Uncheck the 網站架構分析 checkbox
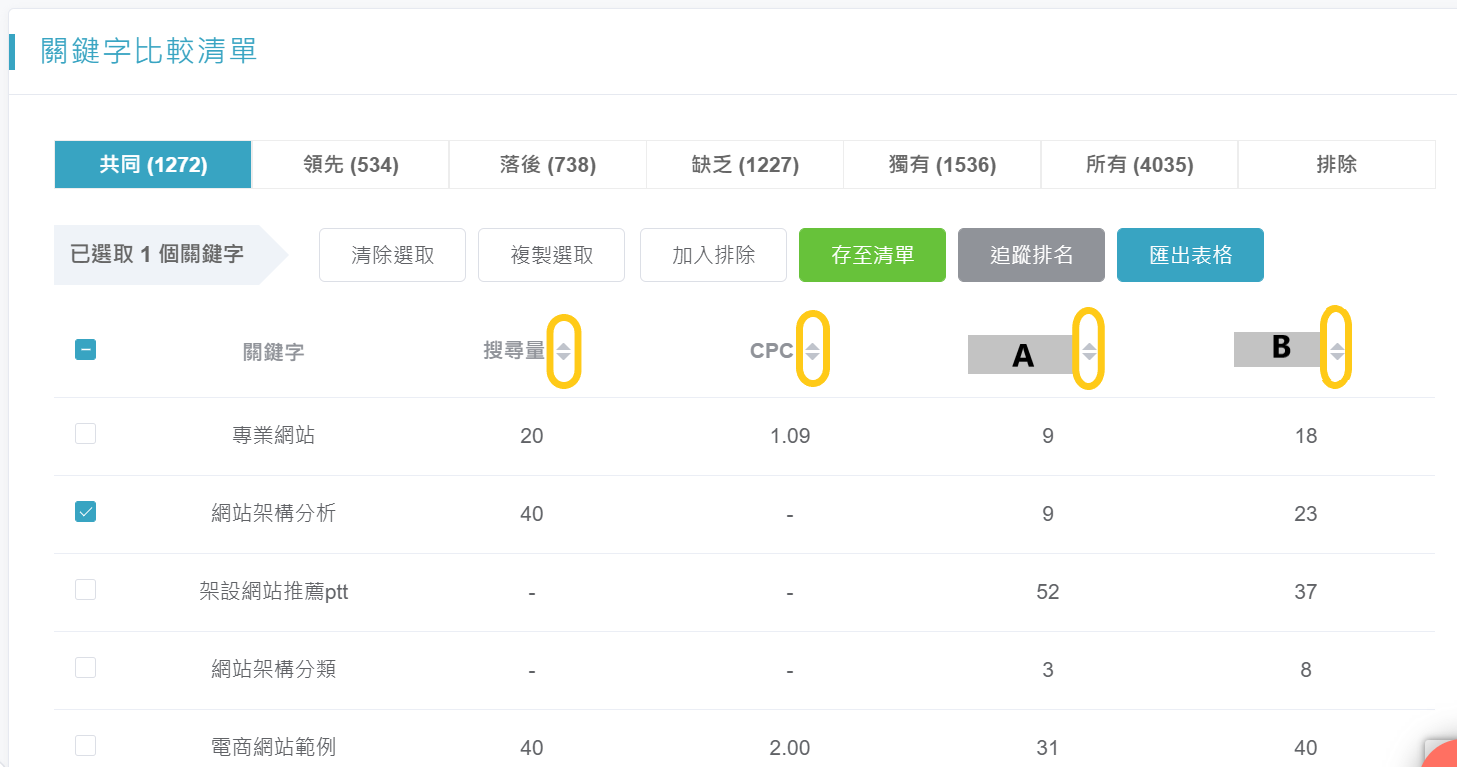This screenshot has width=1457, height=767. pyautogui.click(x=86, y=512)
